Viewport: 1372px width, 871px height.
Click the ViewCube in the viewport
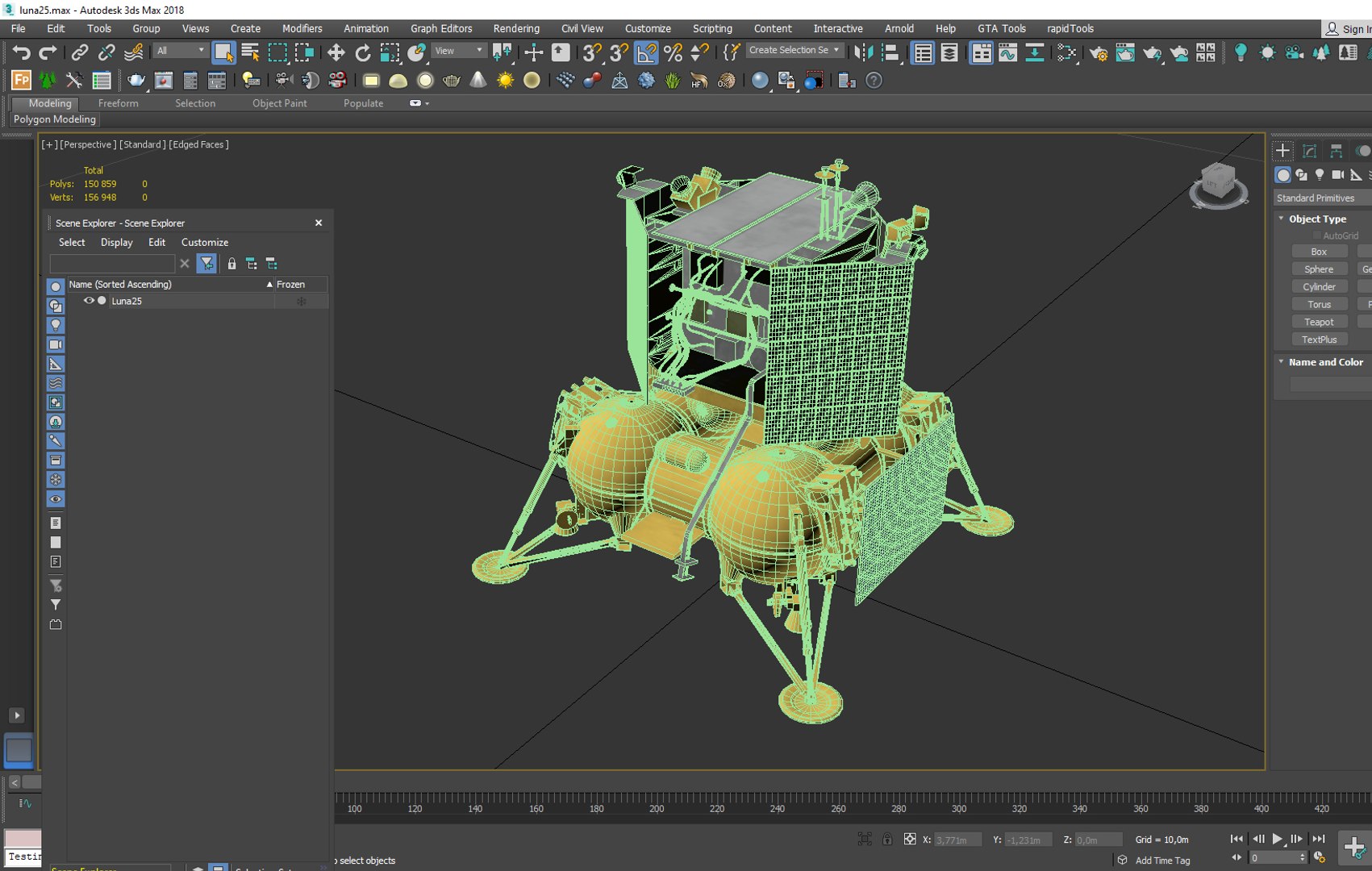tap(1219, 185)
